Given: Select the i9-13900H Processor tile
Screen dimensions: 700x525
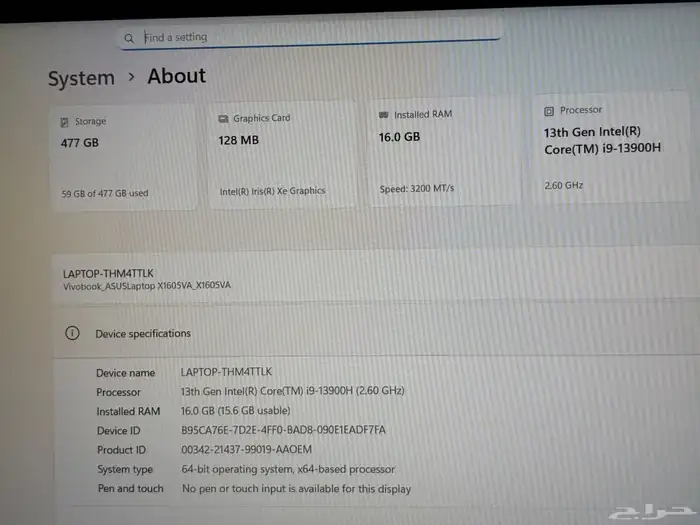Looking at the screenshot, I should (x=612, y=147).
